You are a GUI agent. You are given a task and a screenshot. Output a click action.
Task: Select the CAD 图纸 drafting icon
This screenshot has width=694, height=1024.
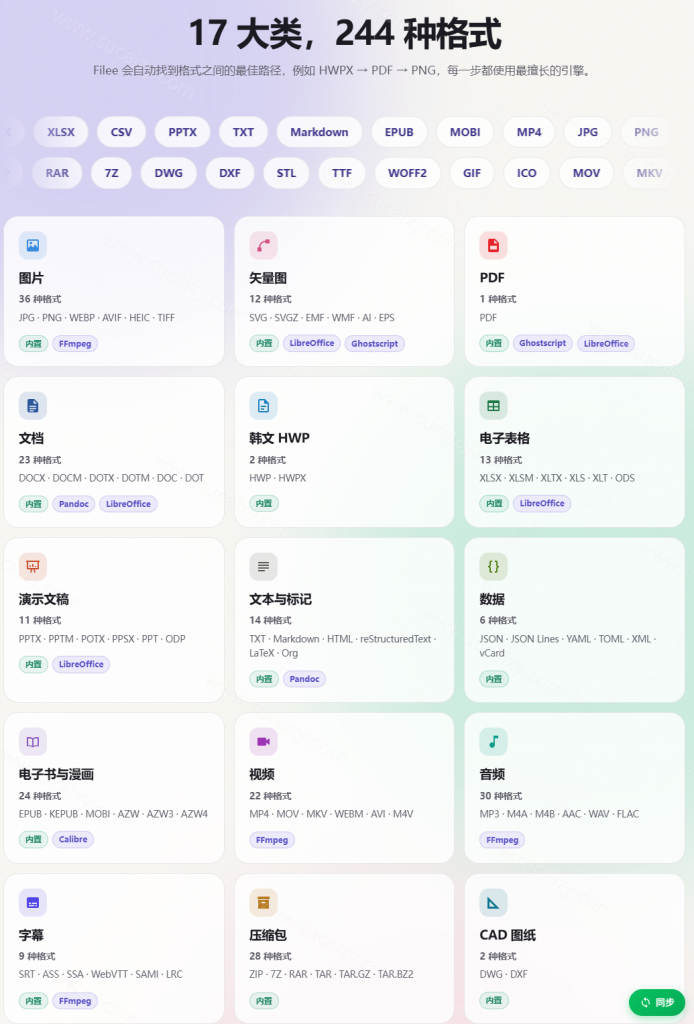494,903
